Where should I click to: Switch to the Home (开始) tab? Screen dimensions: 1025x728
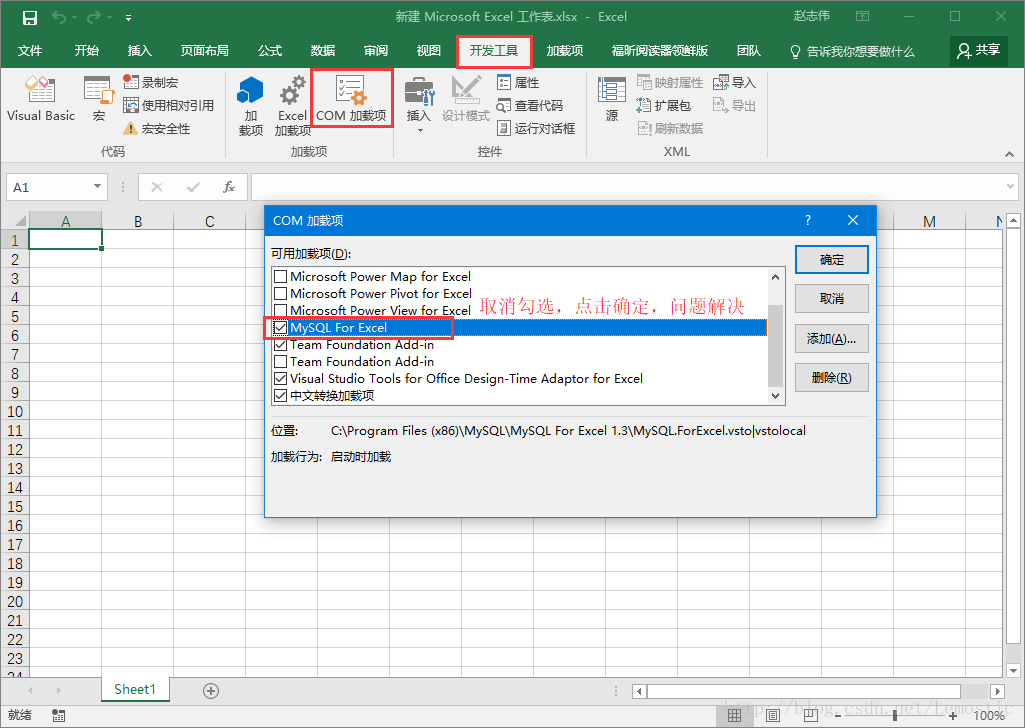[x=86, y=51]
